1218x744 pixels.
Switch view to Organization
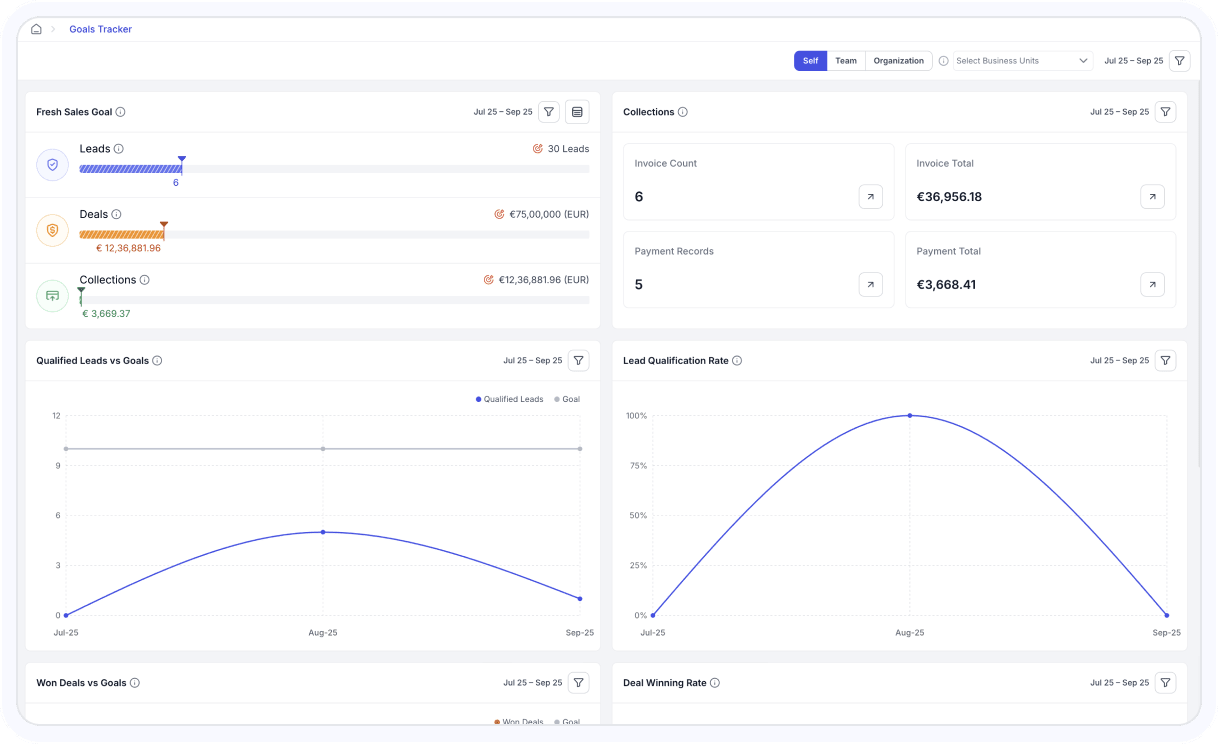[x=898, y=61]
